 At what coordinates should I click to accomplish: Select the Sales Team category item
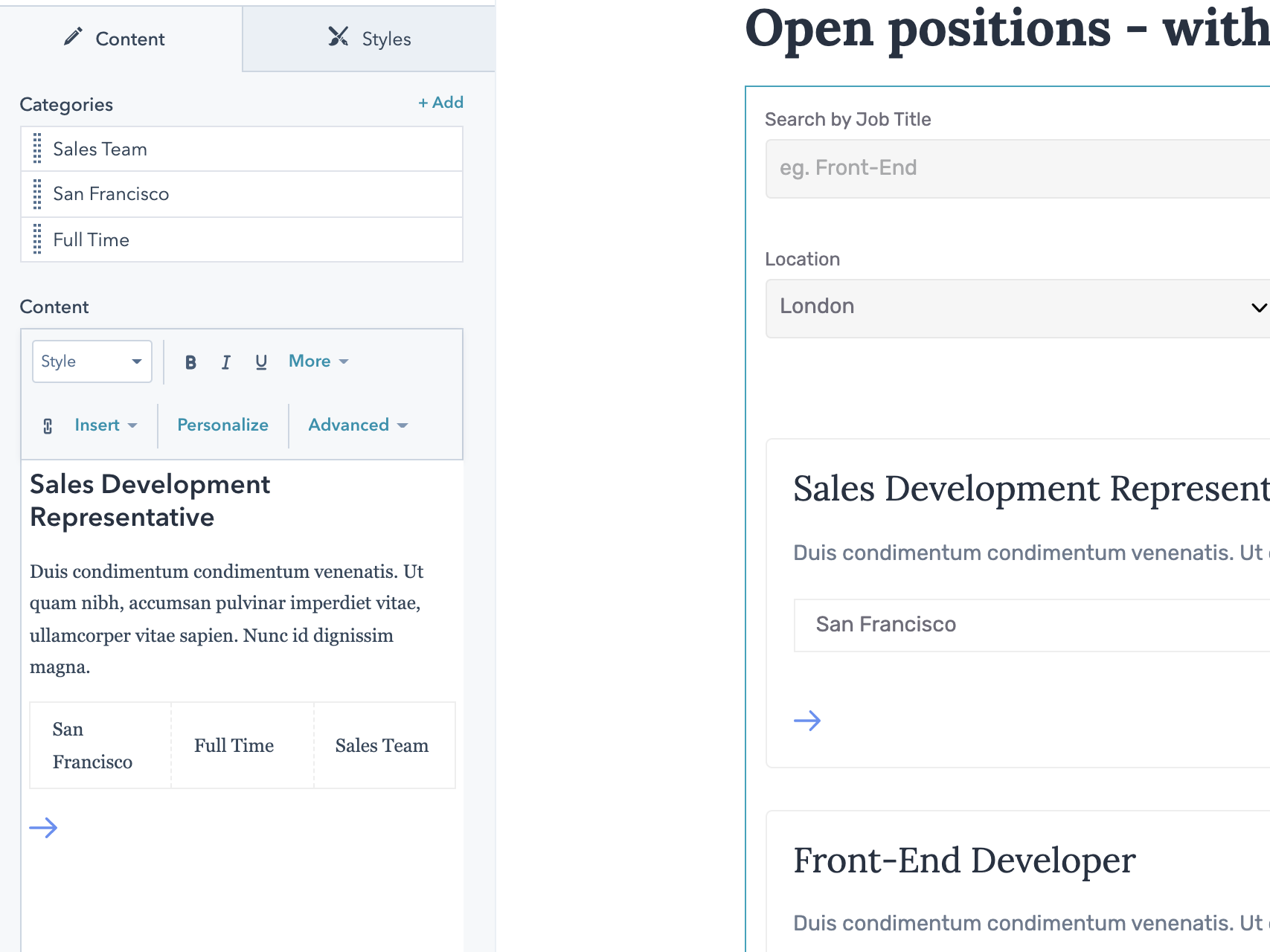click(x=100, y=149)
